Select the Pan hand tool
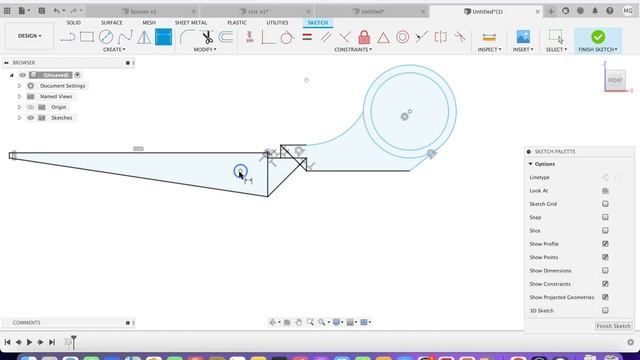The width and height of the screenshot is (640, 360). tap(298, 322)
